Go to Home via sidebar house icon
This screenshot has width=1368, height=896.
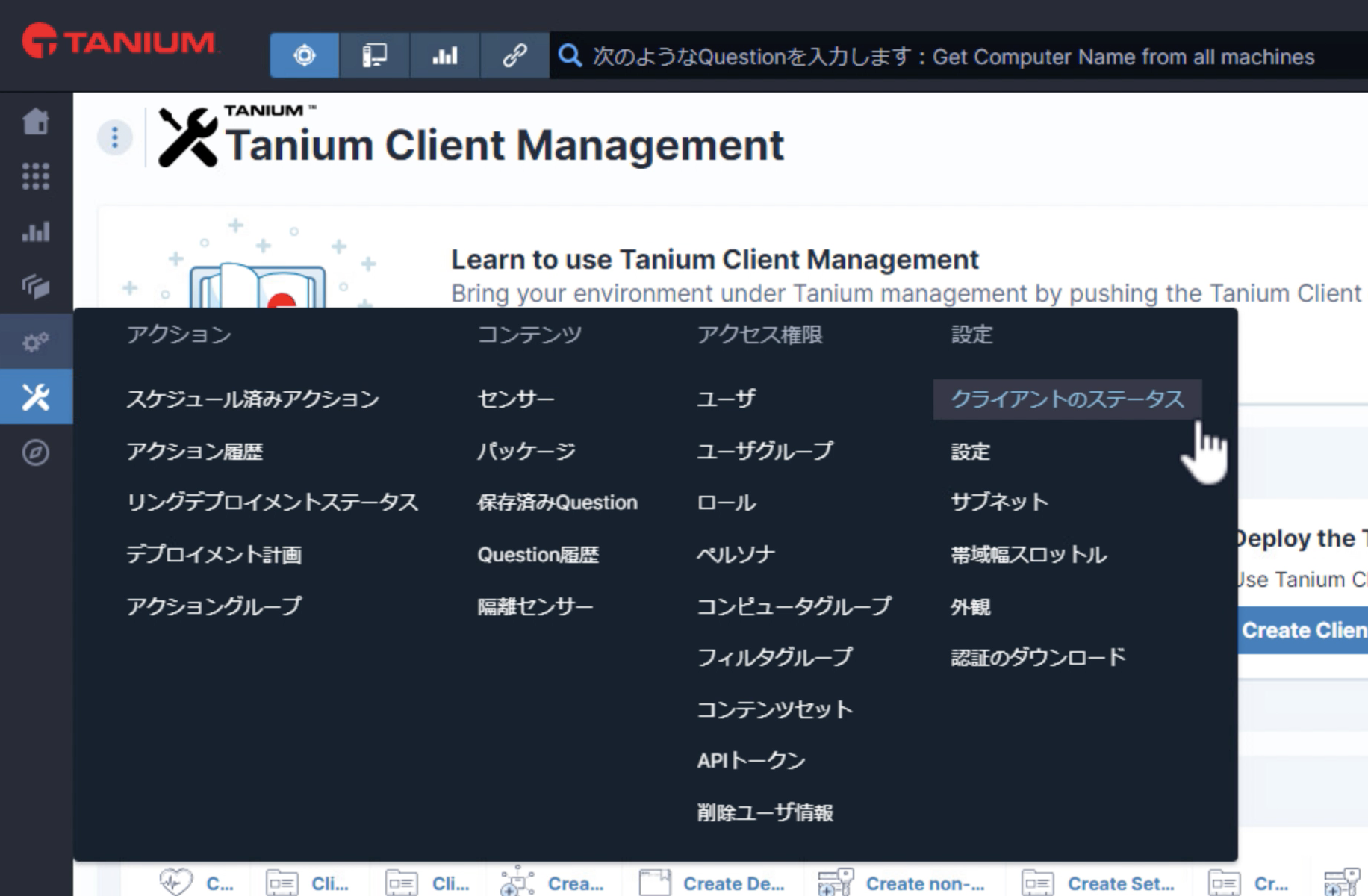36,122
